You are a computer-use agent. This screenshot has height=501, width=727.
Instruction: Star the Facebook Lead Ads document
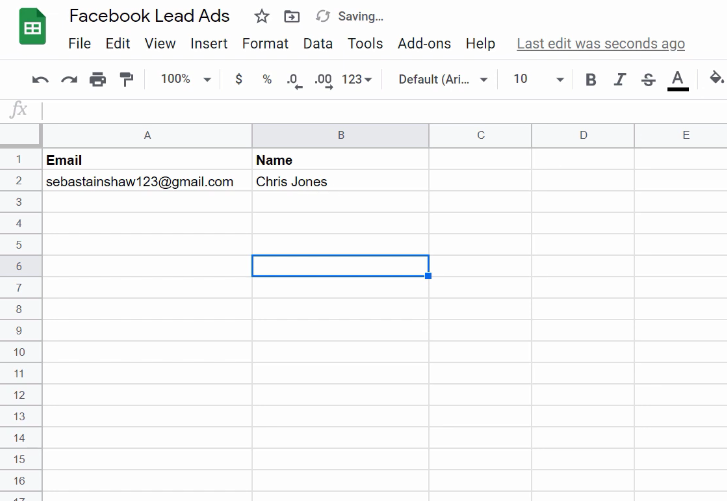262,17
